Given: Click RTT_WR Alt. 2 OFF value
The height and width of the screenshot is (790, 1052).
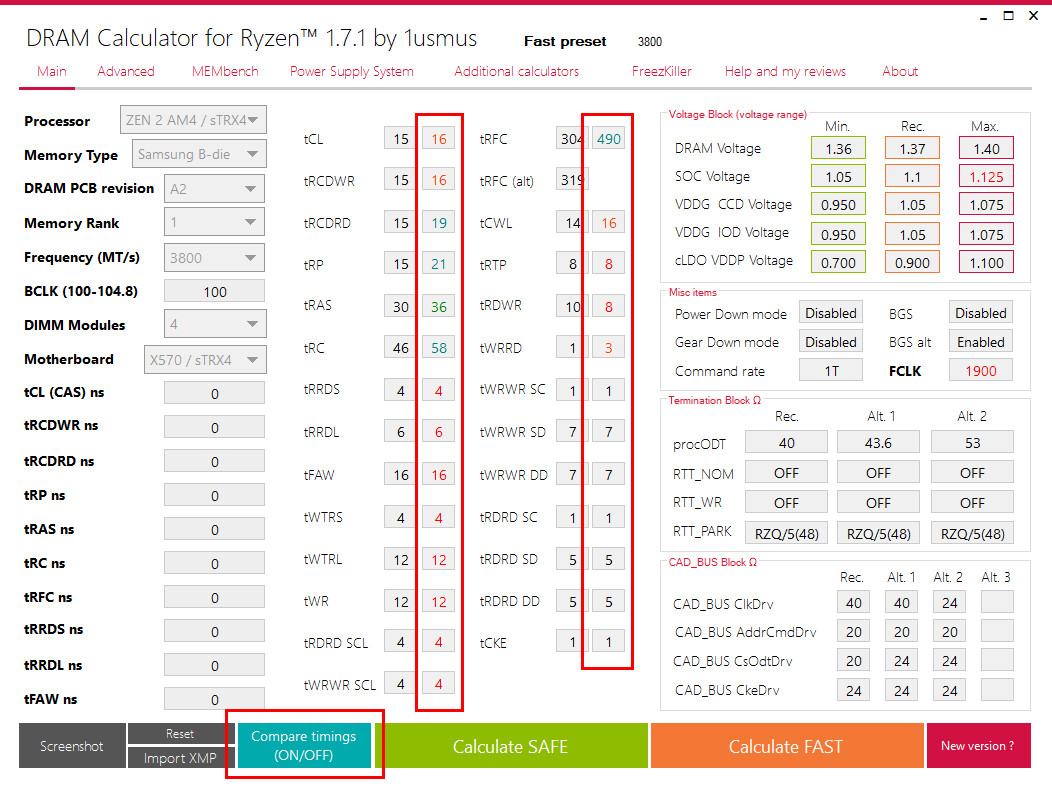Looking at the screenshot, I should tap(972, 503).
